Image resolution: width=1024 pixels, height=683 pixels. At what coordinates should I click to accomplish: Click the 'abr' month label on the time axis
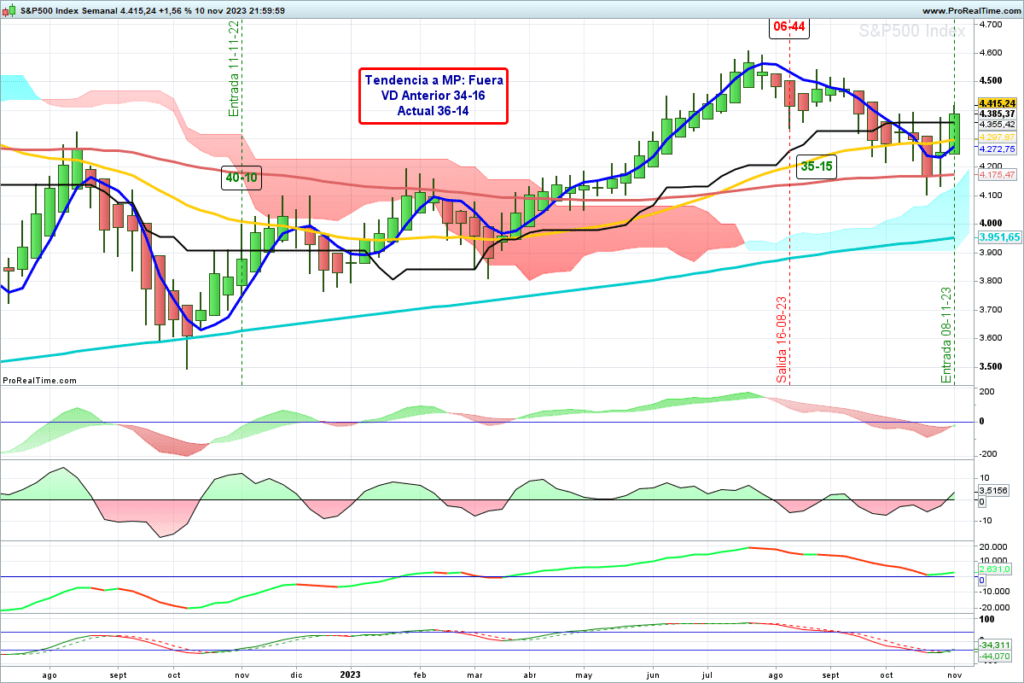(530, 675)
